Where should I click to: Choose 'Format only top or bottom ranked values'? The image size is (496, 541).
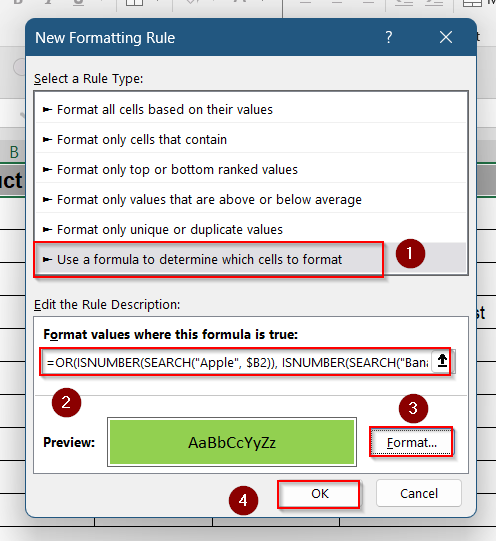click(x=251, y=170)
